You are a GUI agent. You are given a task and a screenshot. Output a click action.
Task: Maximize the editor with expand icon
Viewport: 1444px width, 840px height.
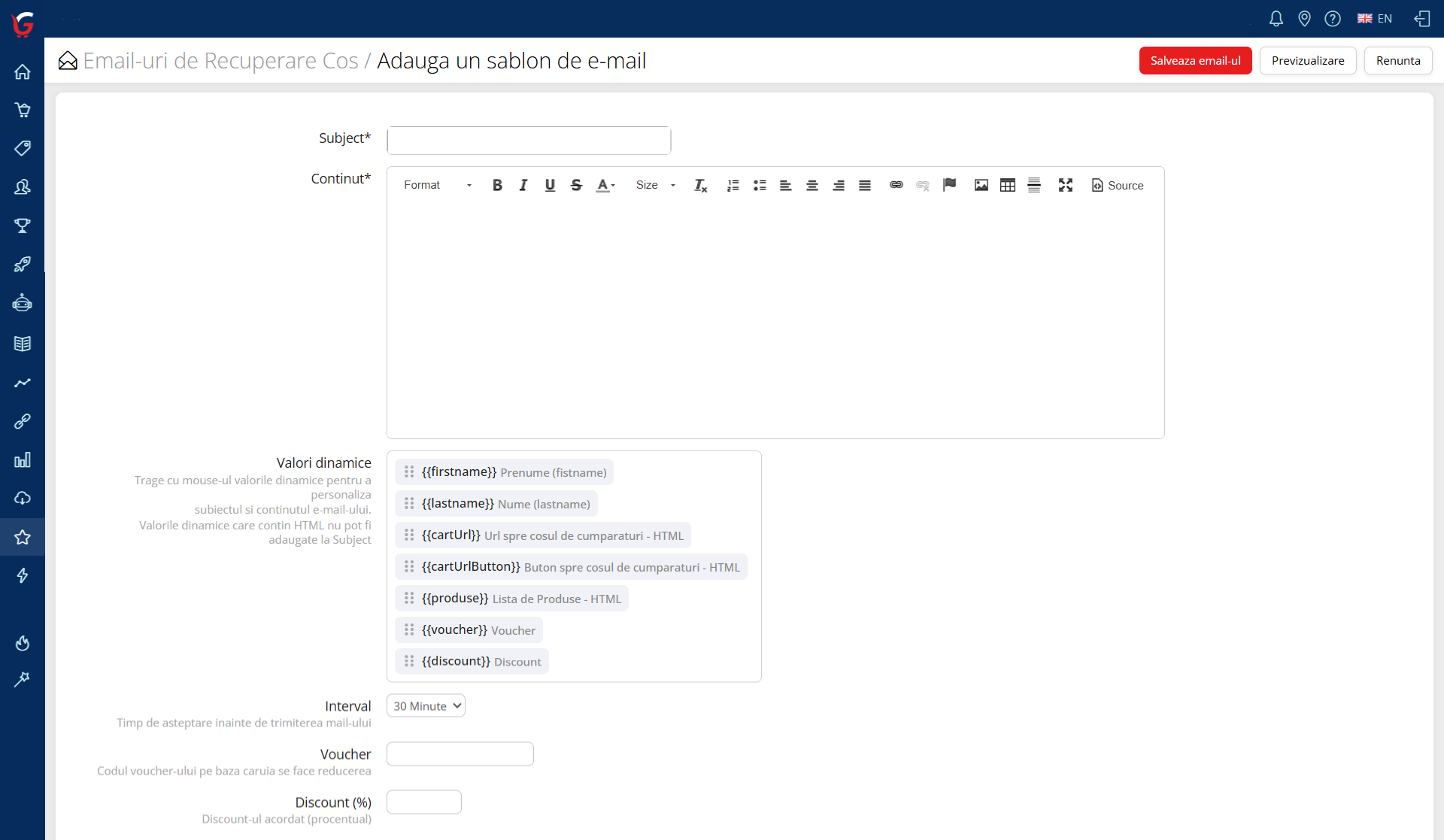(1065, 185)
